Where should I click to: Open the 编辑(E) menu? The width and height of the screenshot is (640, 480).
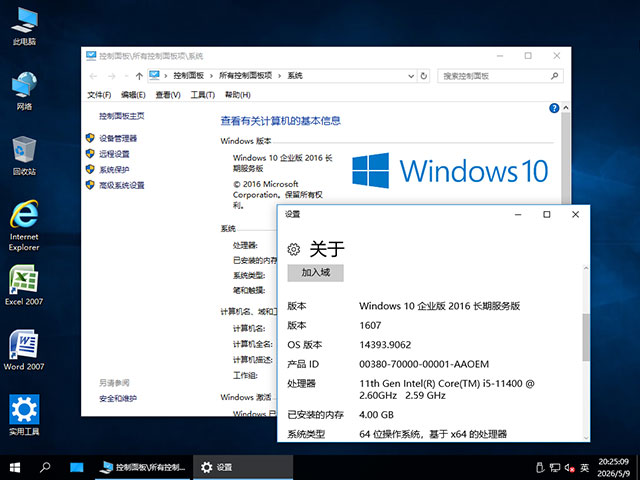tap(133, 95)
